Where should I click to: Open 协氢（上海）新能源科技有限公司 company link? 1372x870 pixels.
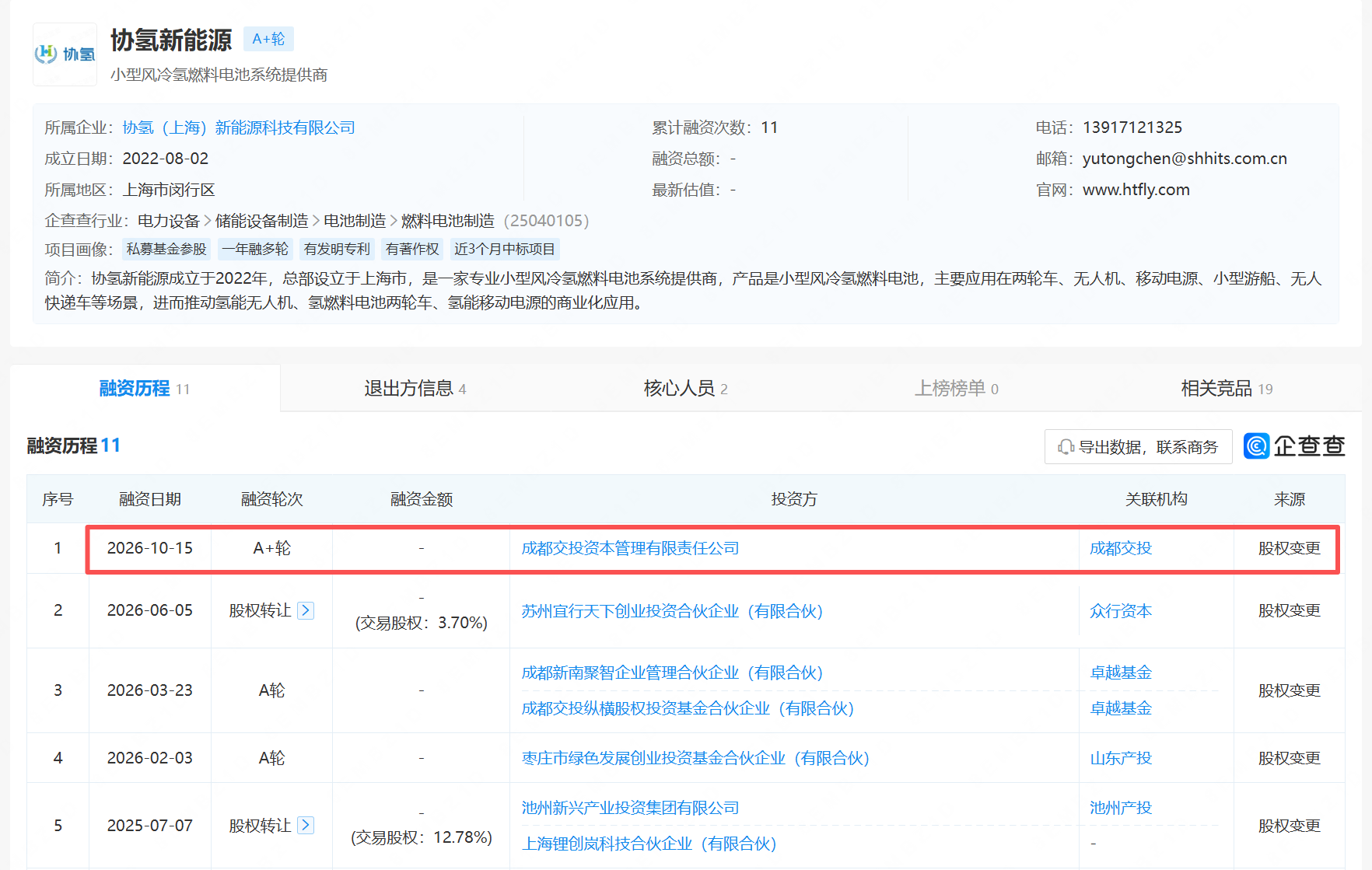(239, 128)
